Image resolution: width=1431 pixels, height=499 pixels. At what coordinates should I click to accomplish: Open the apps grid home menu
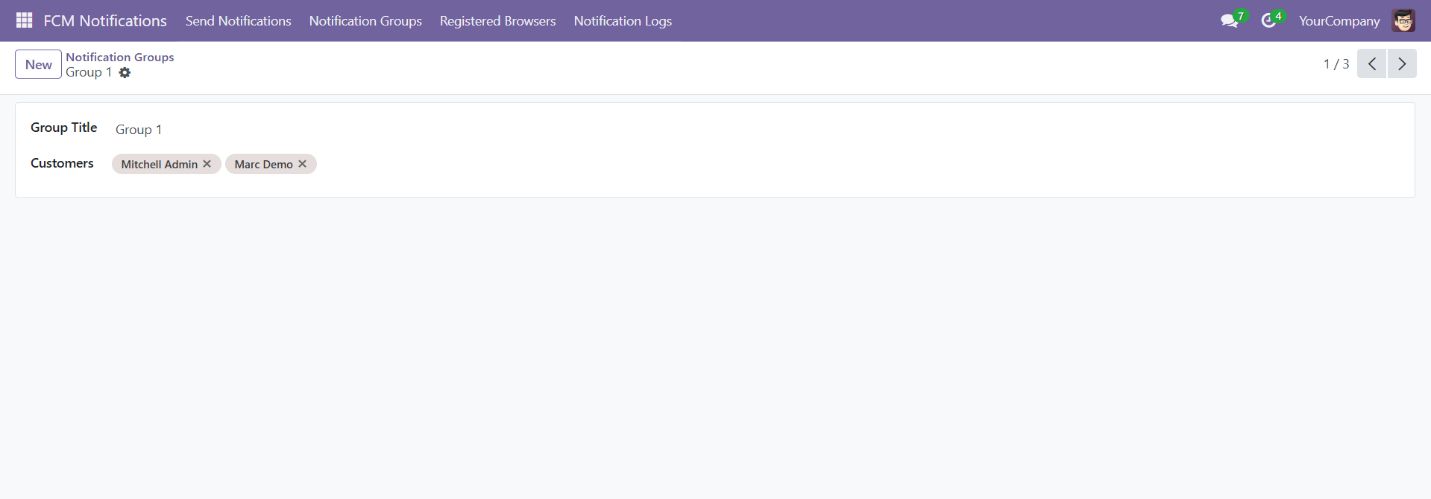[x=24, y=20]
